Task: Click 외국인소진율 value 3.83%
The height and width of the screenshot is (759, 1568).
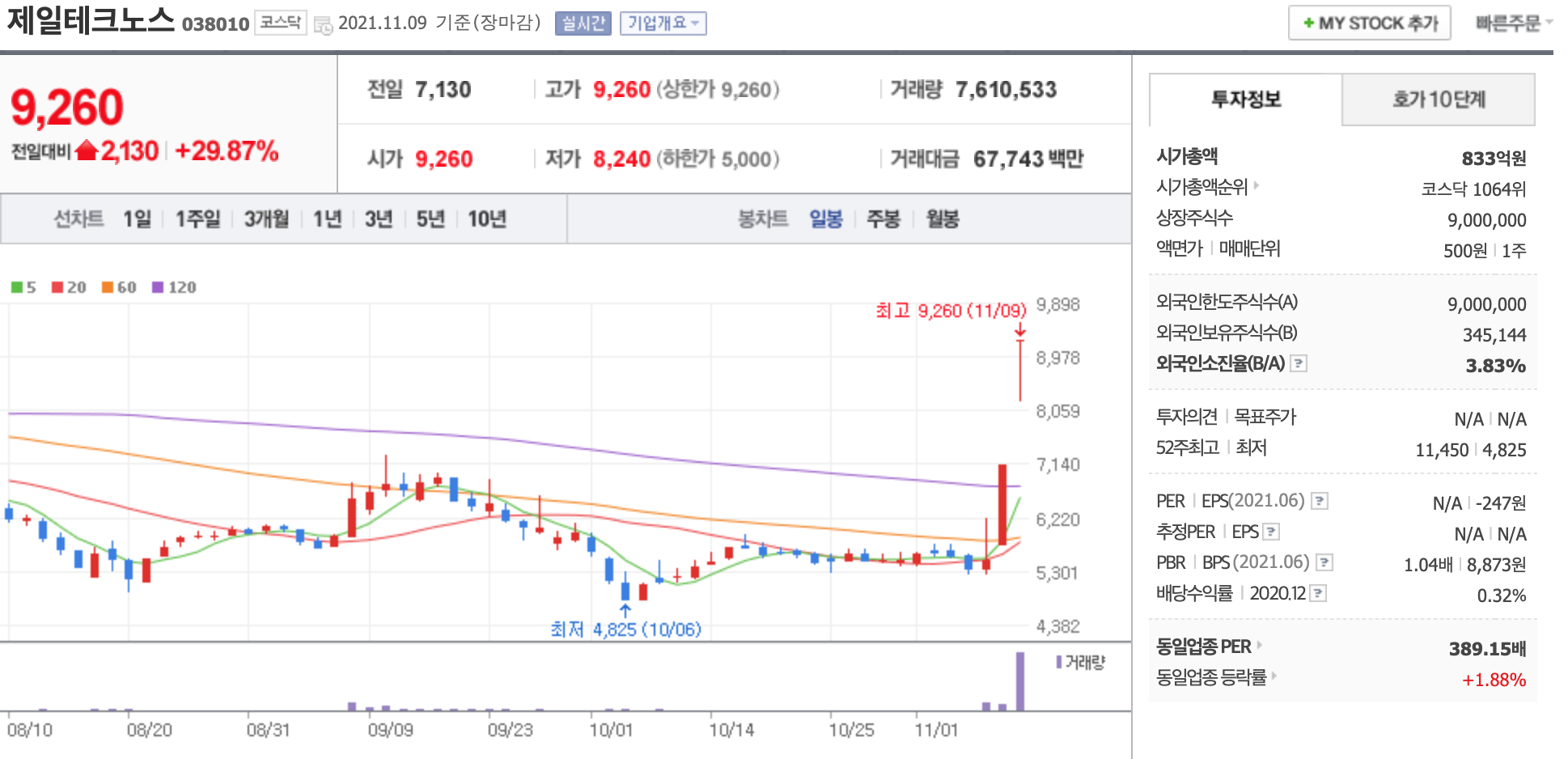Action: click(1495, 366)
